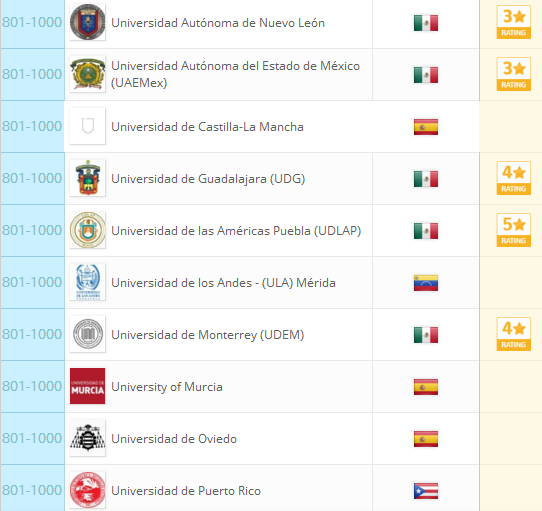Open Universidad de Guadalajara (UDG) link
This screenshot has width=542, height=511.
coord(208,179)
